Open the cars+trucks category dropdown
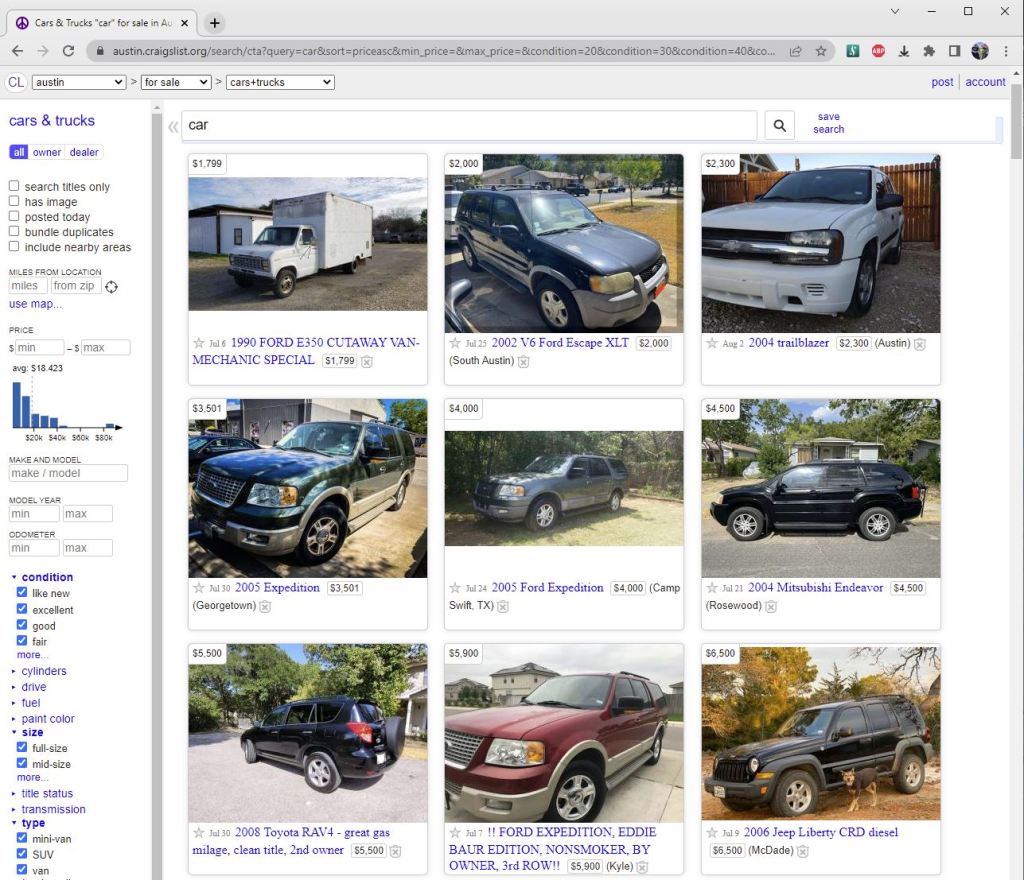Screen dimensions: 1024x880 click(x=280, y=83)
